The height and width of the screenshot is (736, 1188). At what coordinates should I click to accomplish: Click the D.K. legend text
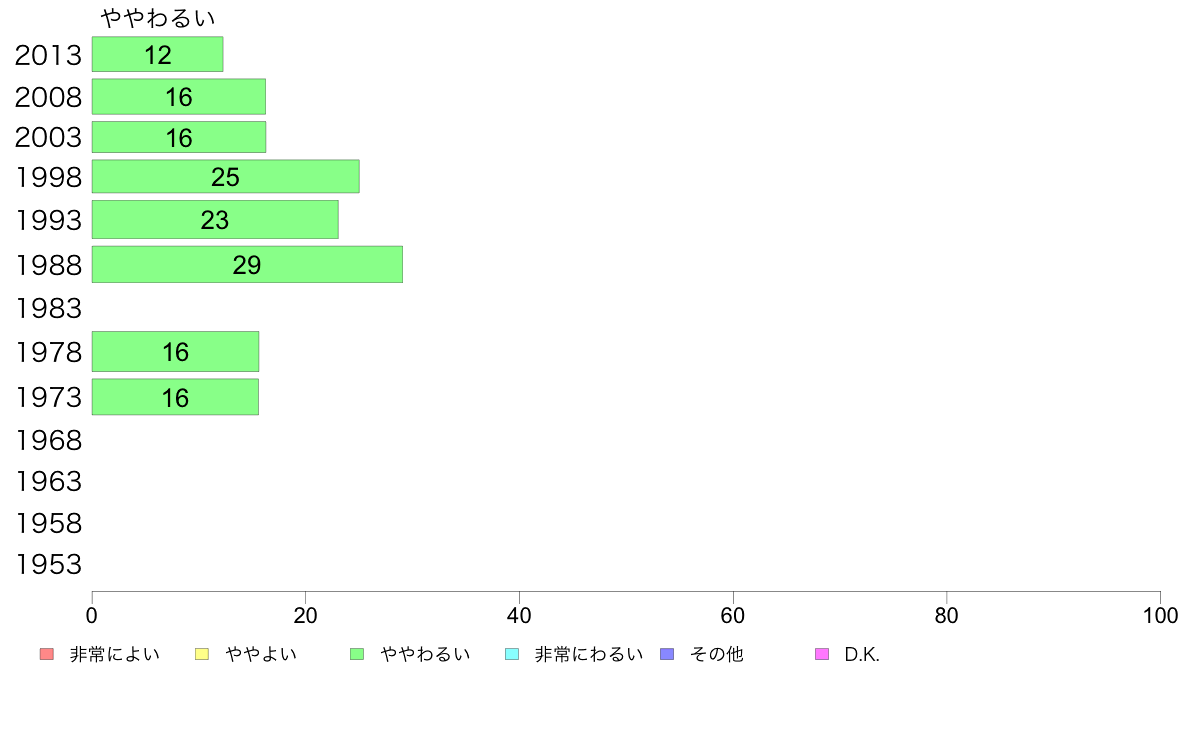pos(862,655)
